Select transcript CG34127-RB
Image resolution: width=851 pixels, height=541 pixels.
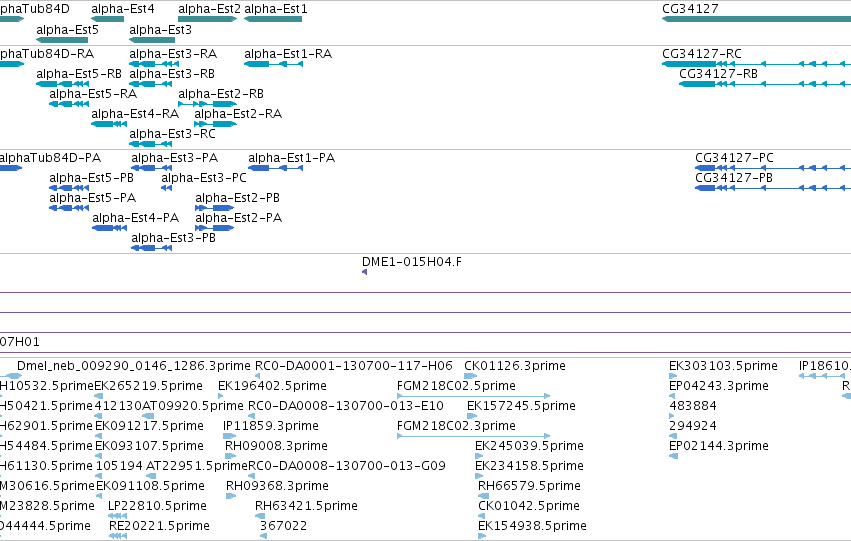click(x=765, y=84)
